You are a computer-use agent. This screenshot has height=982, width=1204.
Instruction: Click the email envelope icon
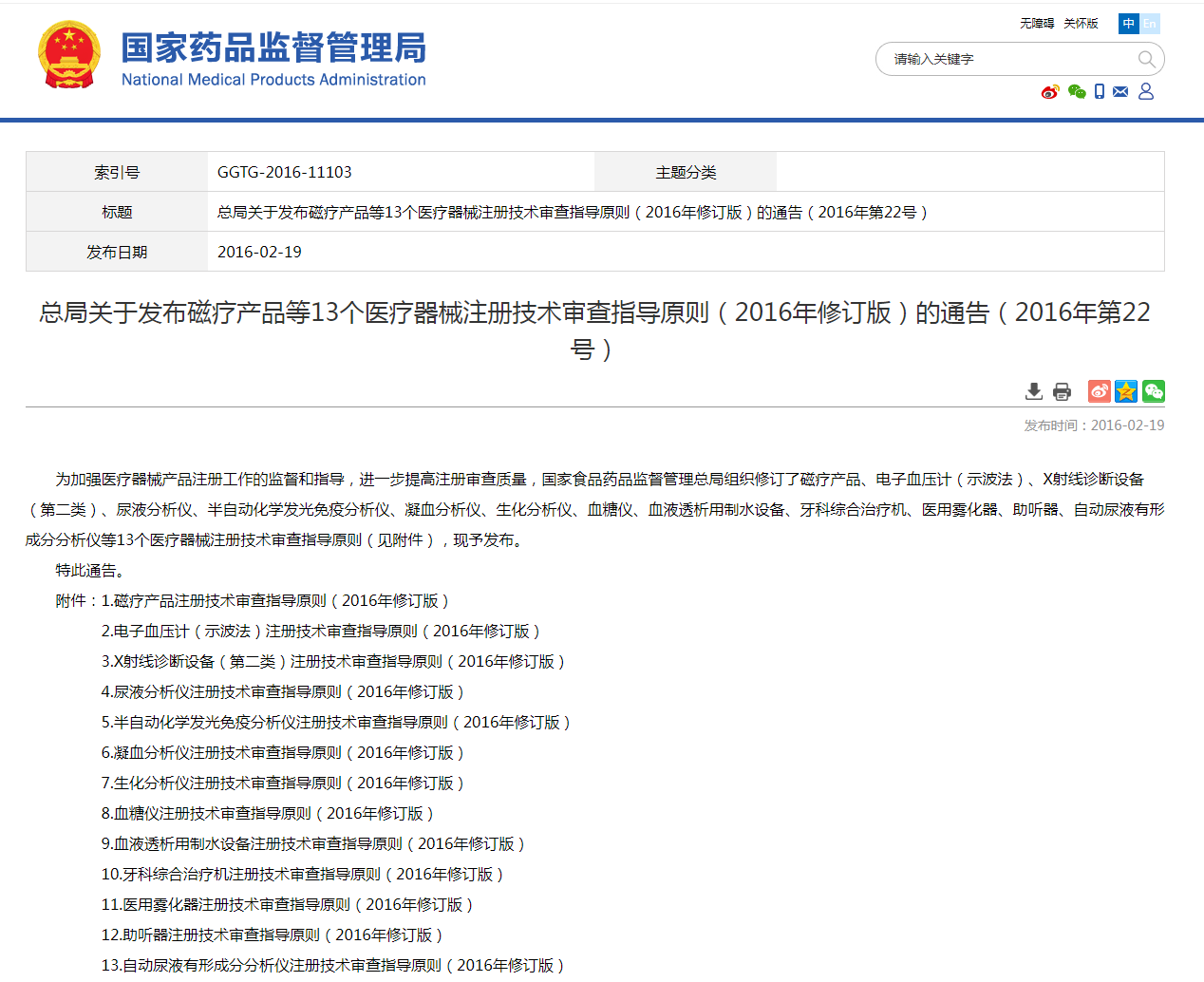click(x=1121, y=92)
